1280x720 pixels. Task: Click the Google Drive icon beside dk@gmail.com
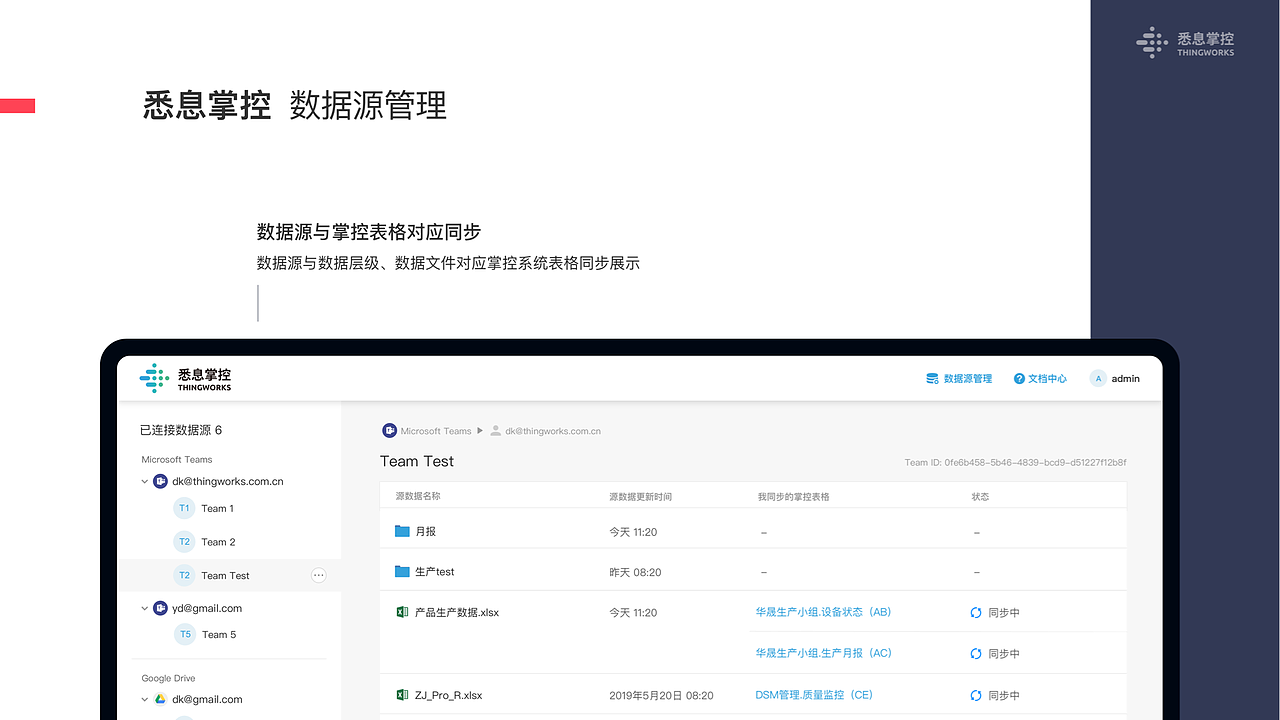tap(160, 699)
